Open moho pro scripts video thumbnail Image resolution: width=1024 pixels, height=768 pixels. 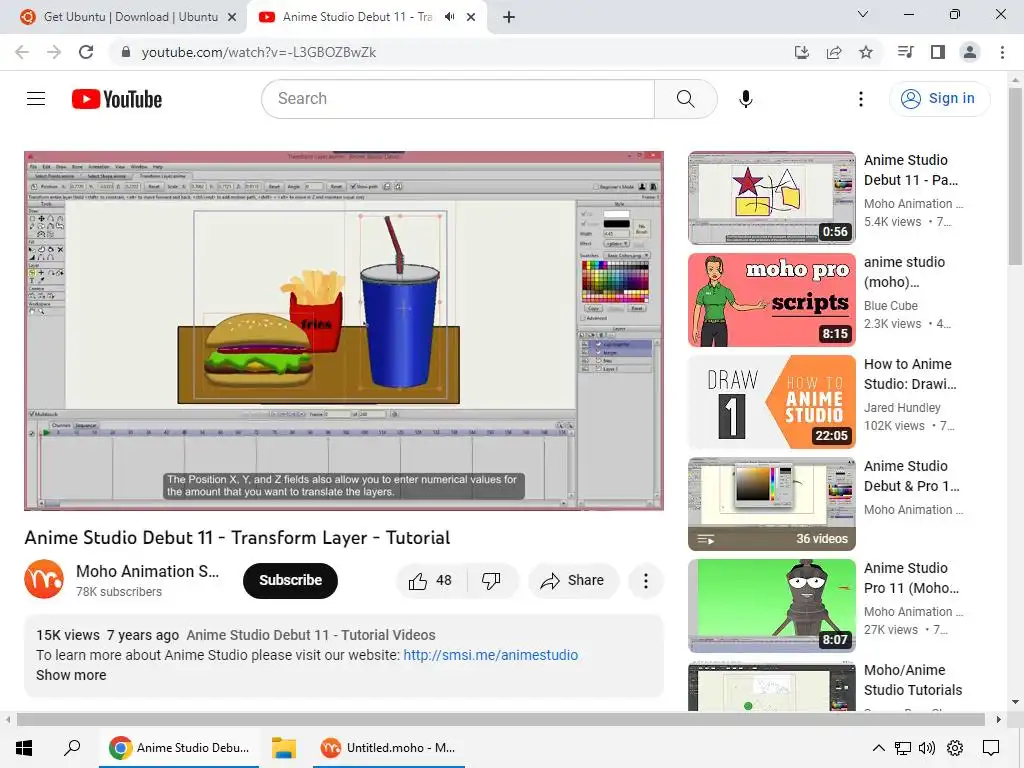(x=772, y=300)
